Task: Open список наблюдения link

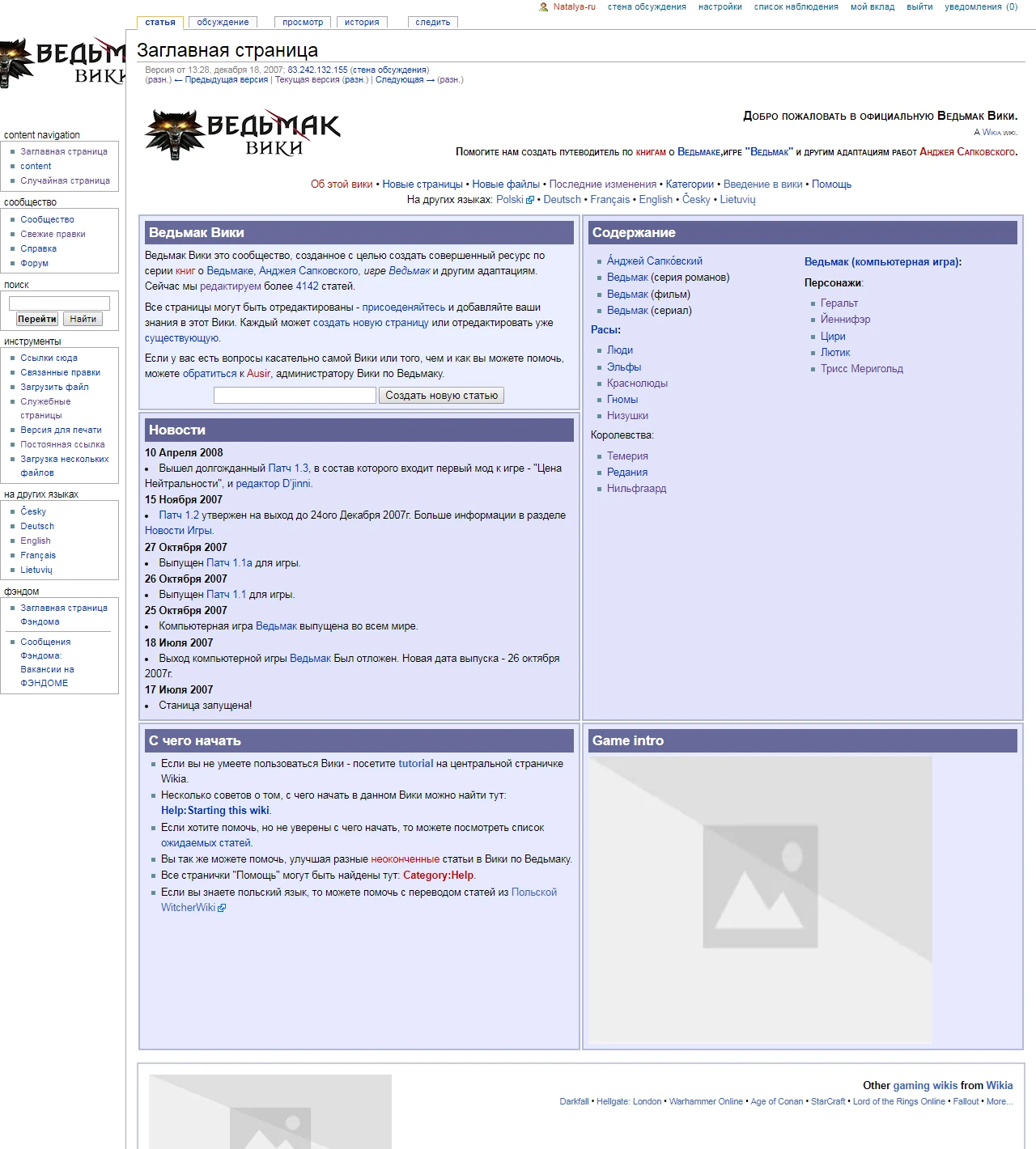Action: [x=796, y=6]
